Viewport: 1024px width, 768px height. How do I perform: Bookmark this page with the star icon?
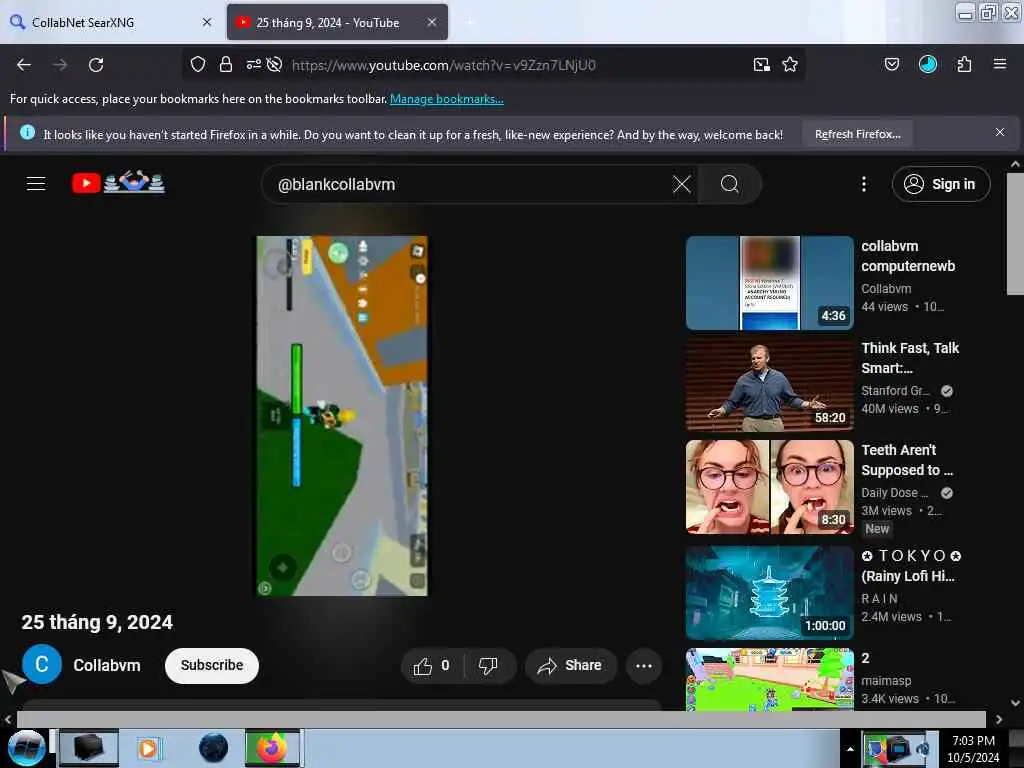[x=790, y=65]
